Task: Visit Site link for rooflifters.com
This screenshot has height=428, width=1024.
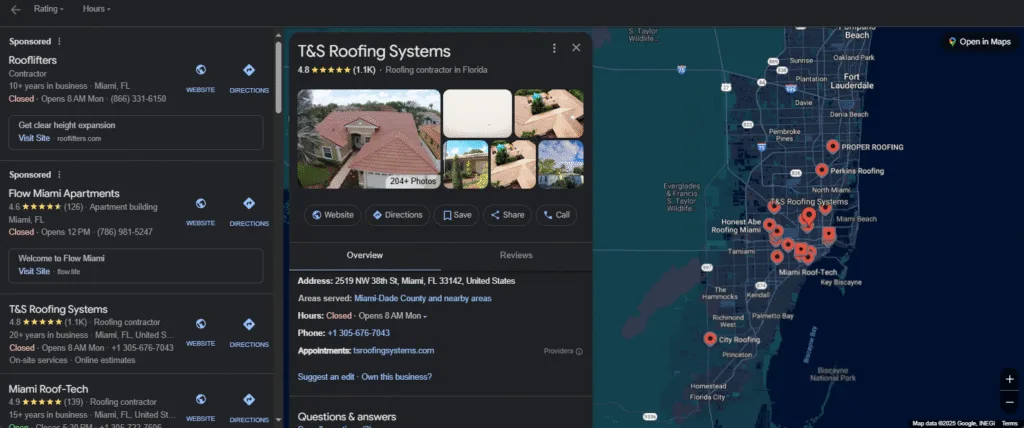Action: 34,138
